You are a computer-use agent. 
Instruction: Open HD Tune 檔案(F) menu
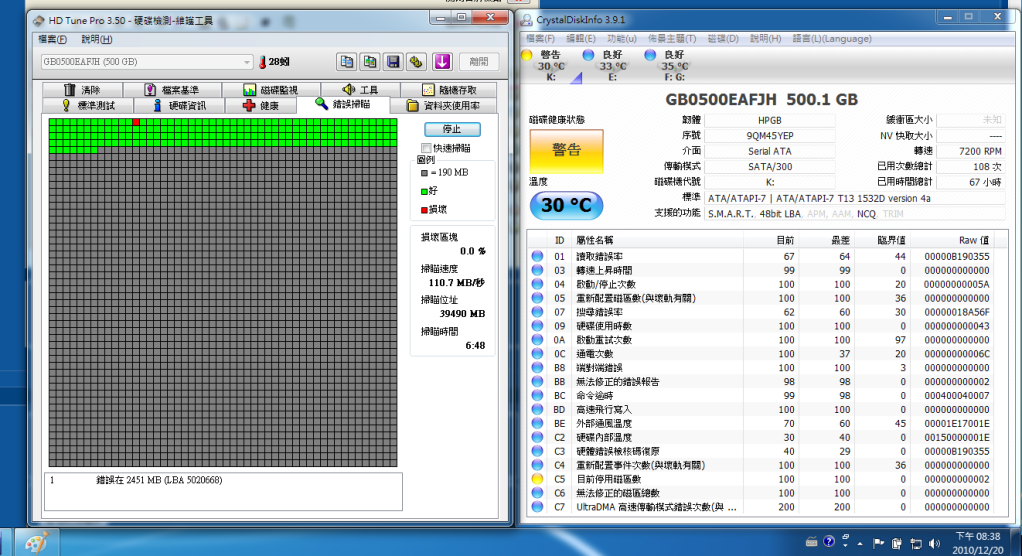pyautogui.click(x=52, y=39)
